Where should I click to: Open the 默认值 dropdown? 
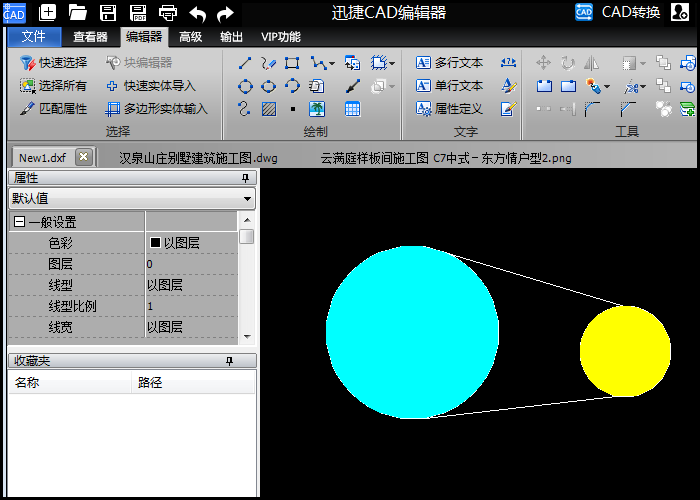(248, 199)
